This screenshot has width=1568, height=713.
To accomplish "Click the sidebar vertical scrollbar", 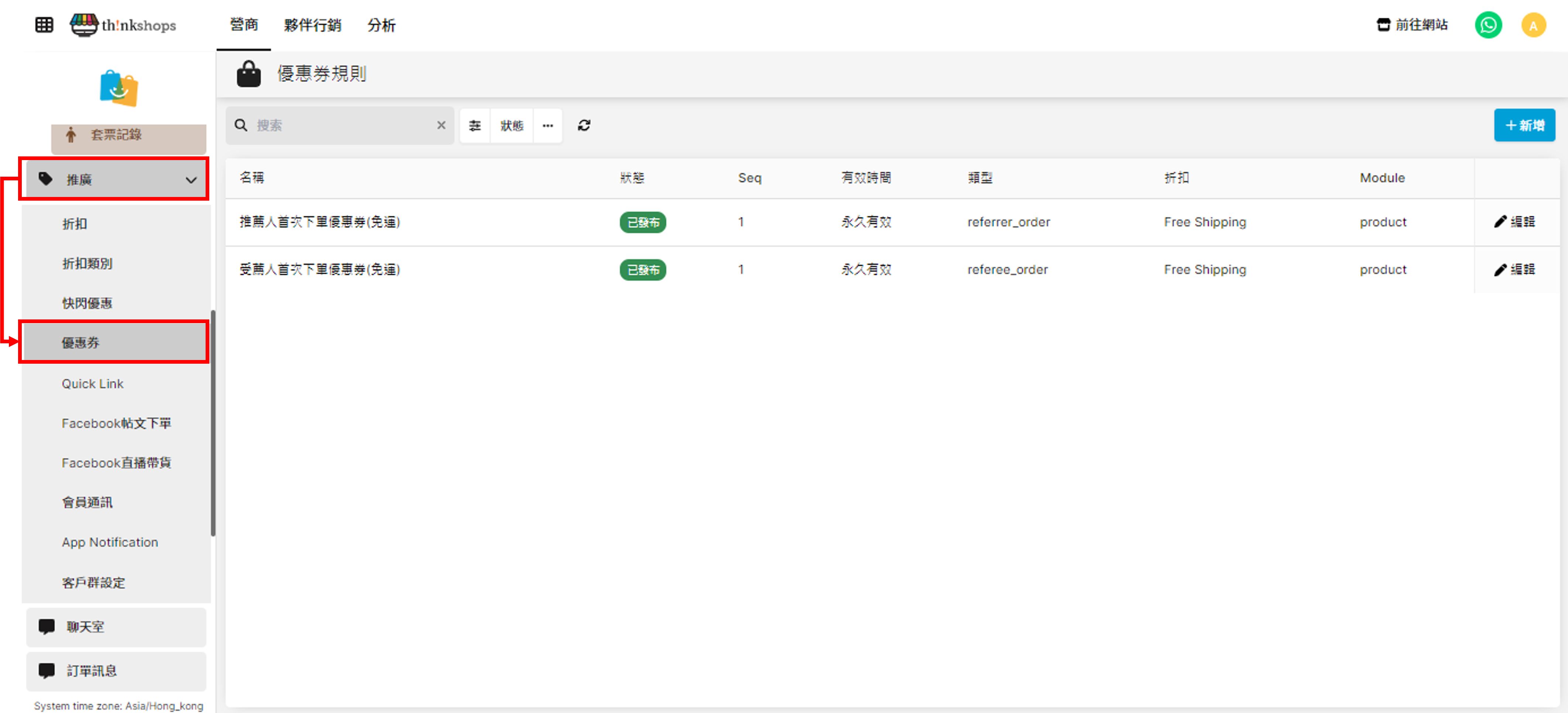I will [x=213, y=423].
